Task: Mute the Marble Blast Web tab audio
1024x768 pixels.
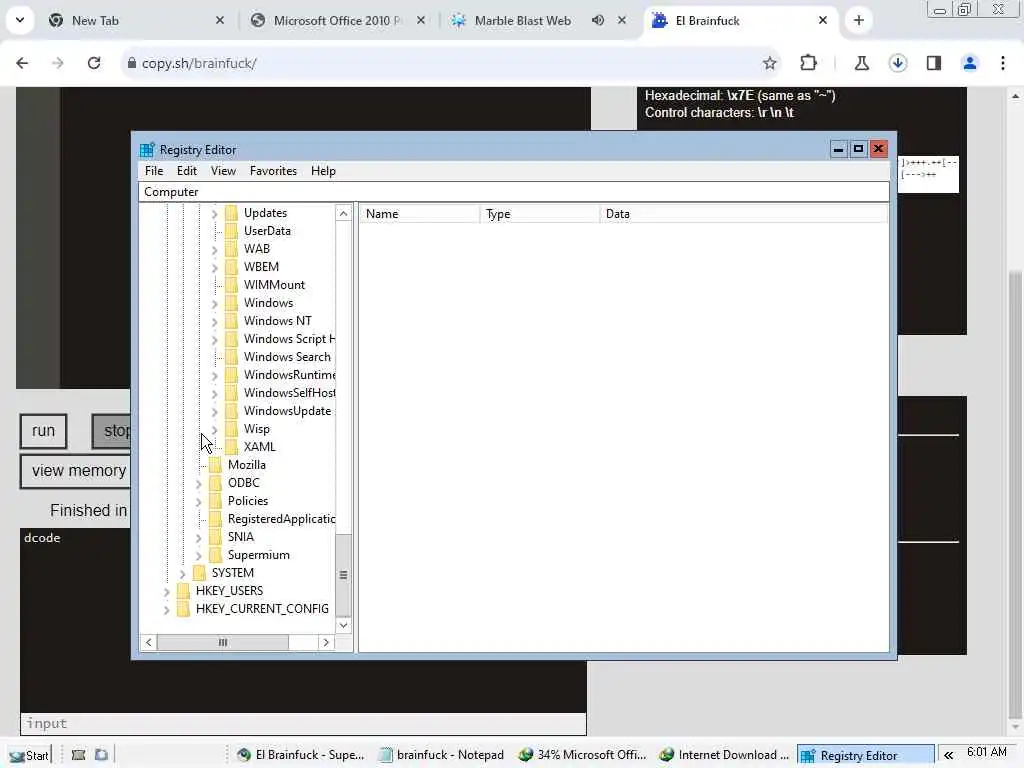Action: 598,21
